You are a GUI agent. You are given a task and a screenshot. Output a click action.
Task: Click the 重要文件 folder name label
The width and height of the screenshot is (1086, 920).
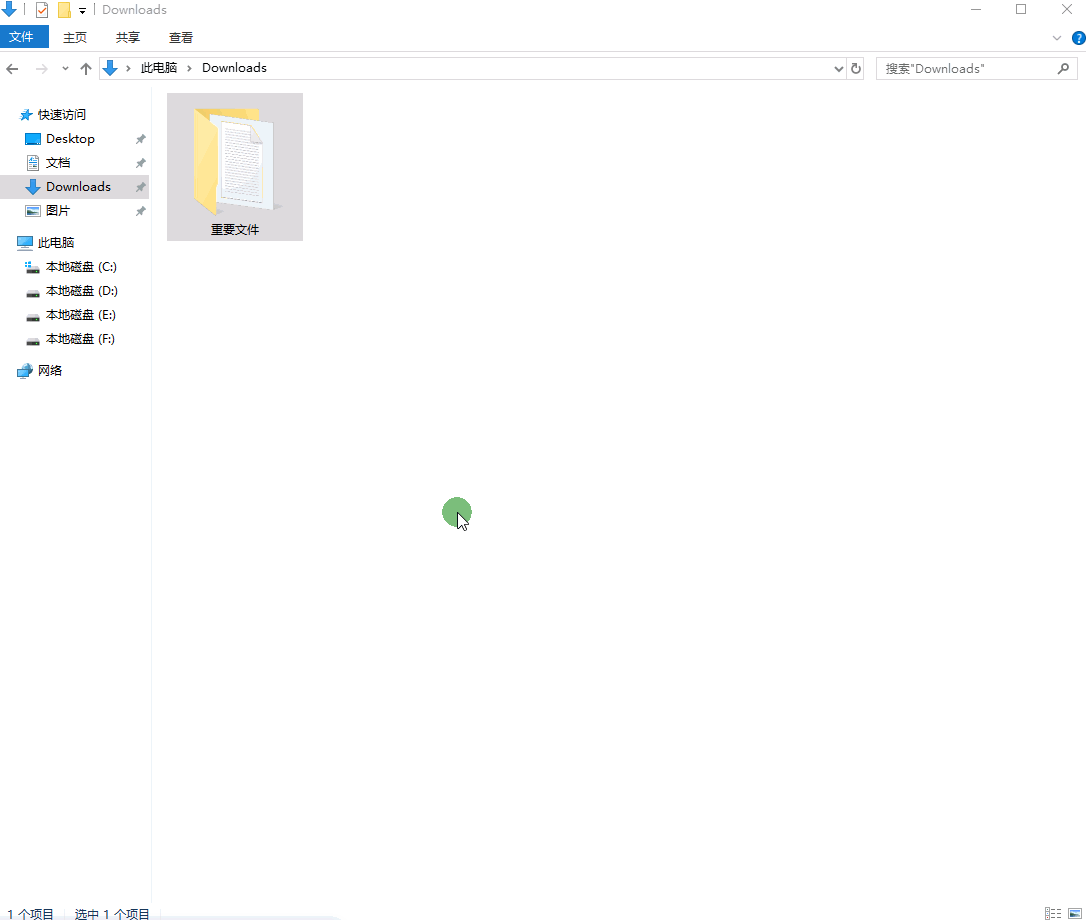coord(235,229)
